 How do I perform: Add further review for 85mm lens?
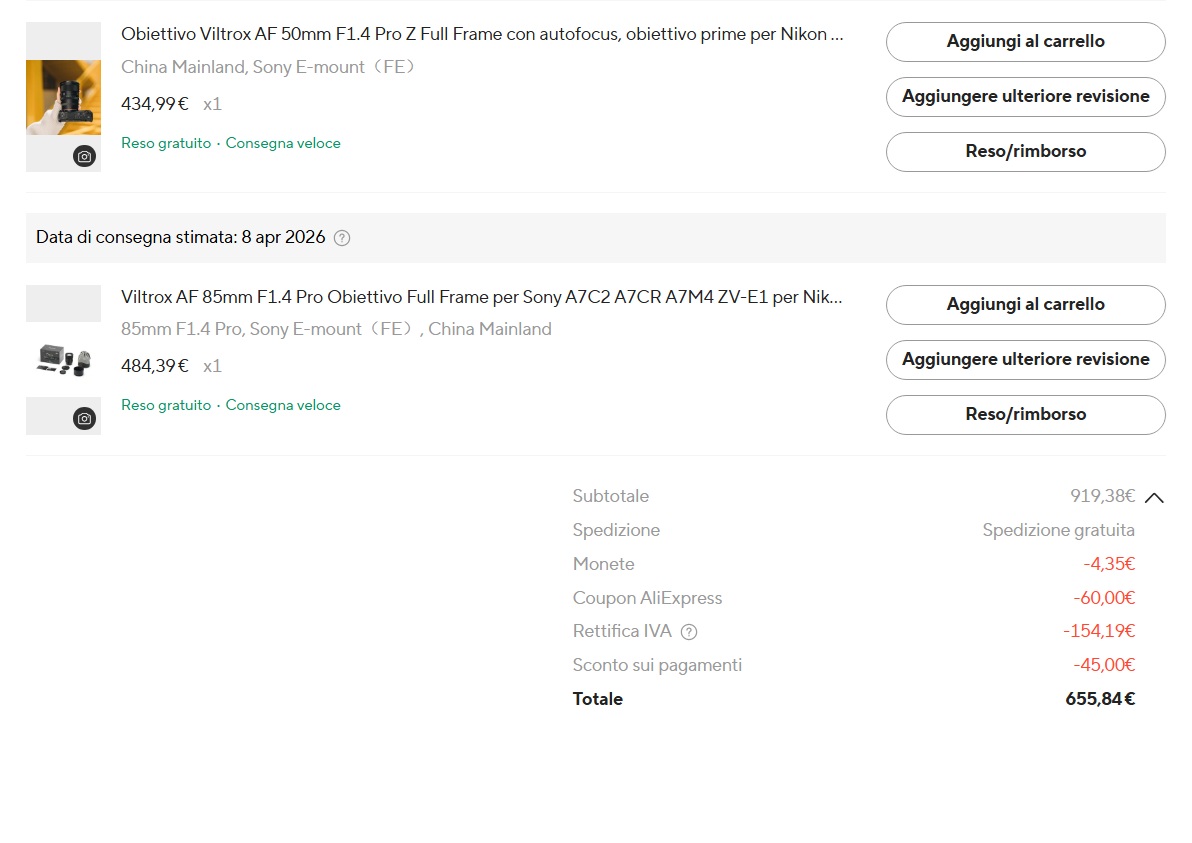pos(1026,360)
